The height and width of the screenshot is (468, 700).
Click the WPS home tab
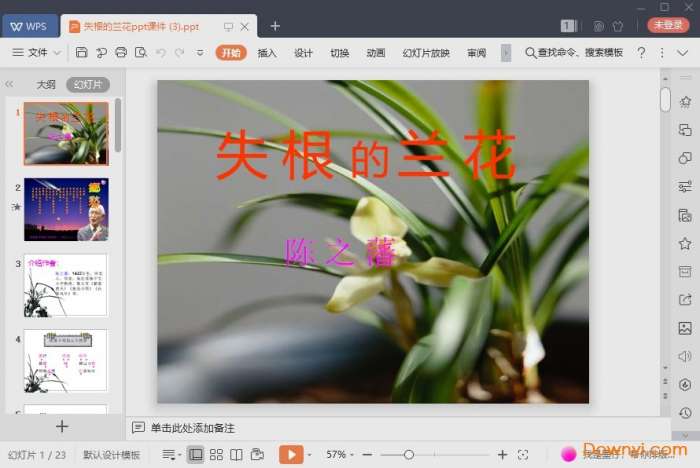point(29,26)
